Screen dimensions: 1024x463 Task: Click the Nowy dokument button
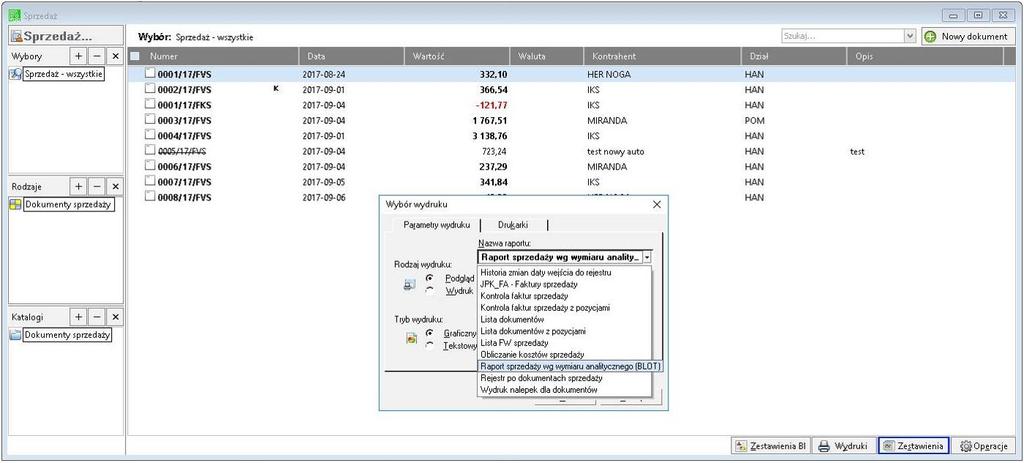coord(968,37)
